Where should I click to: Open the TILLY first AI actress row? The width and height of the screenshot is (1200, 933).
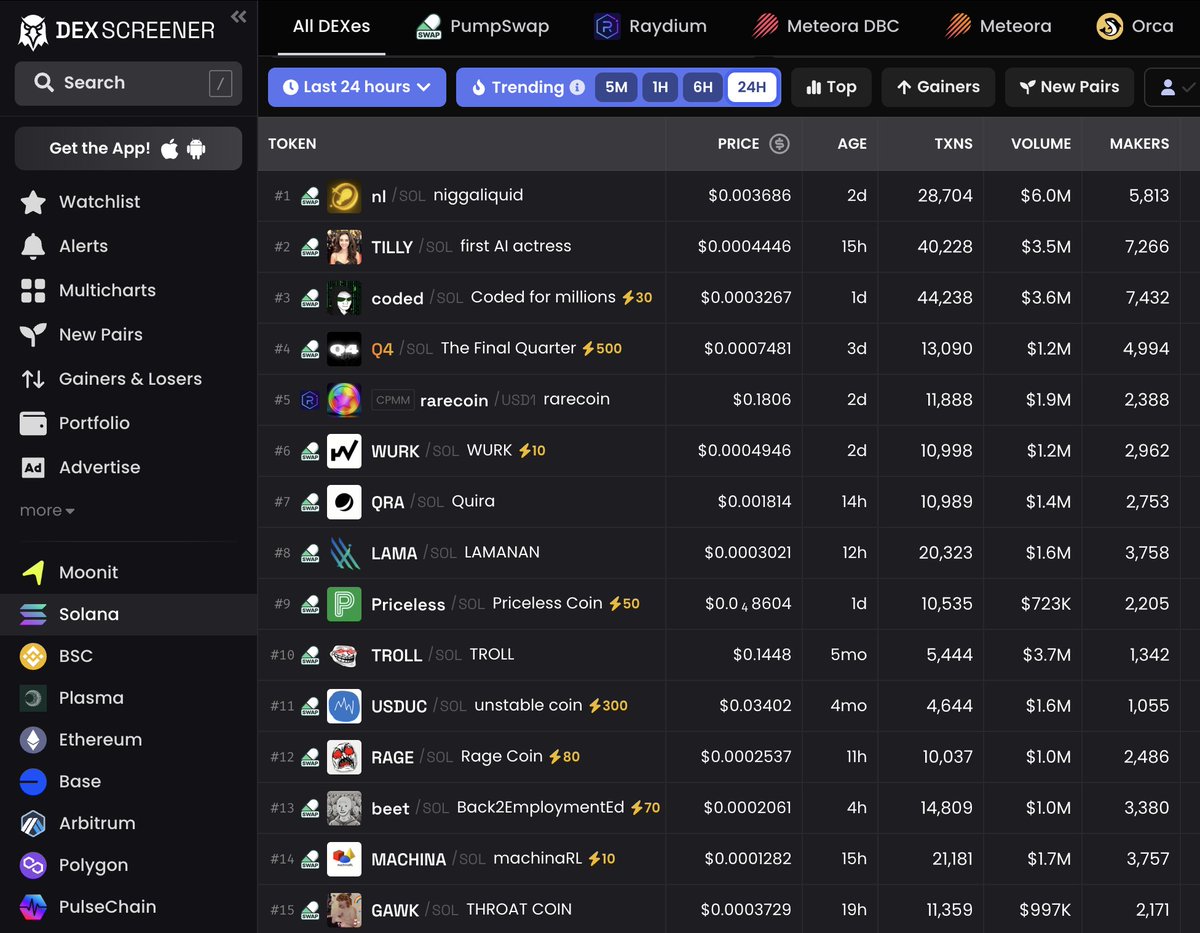729,247
